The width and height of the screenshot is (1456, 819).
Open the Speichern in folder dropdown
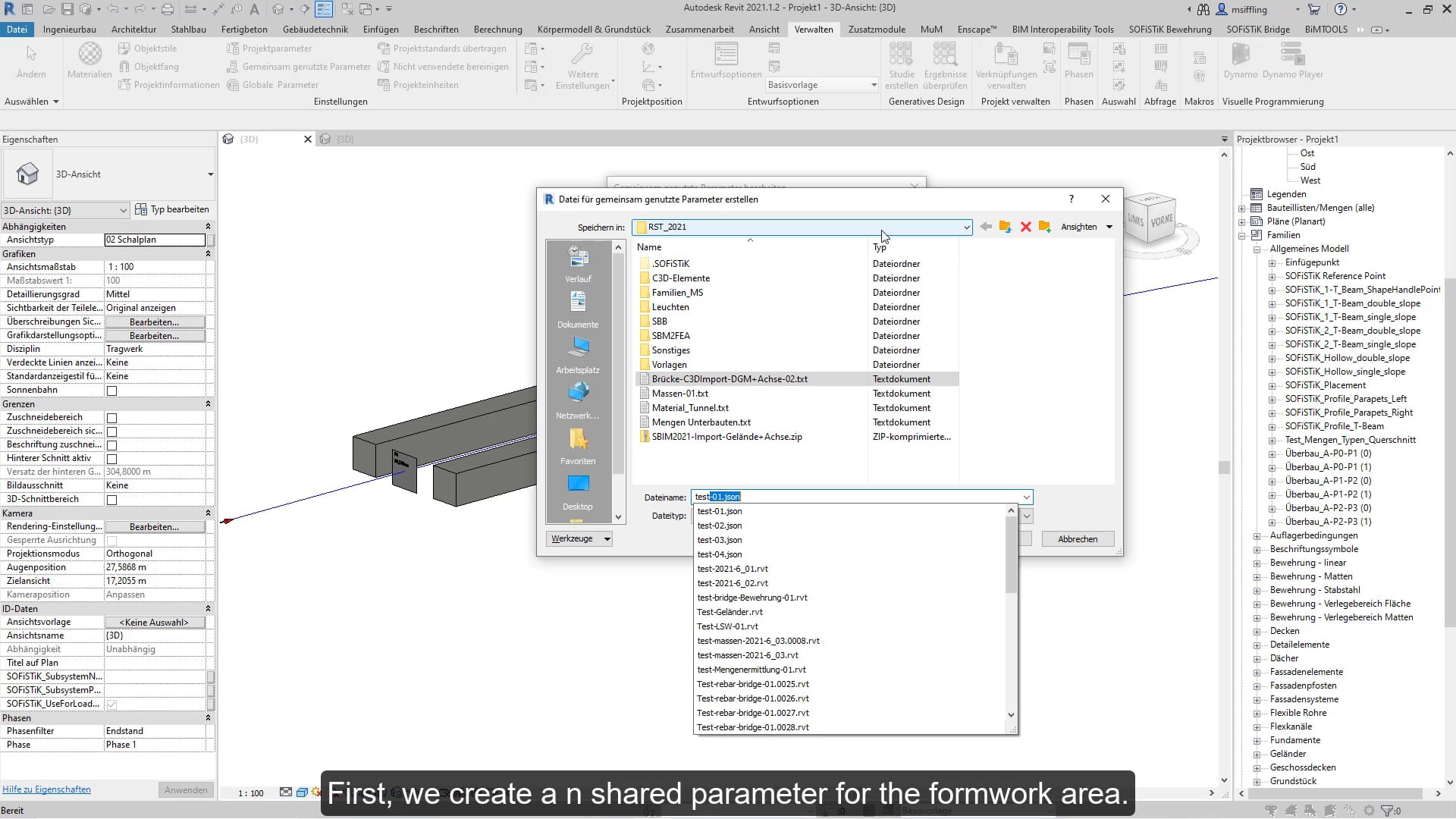[x=966, y=227]
